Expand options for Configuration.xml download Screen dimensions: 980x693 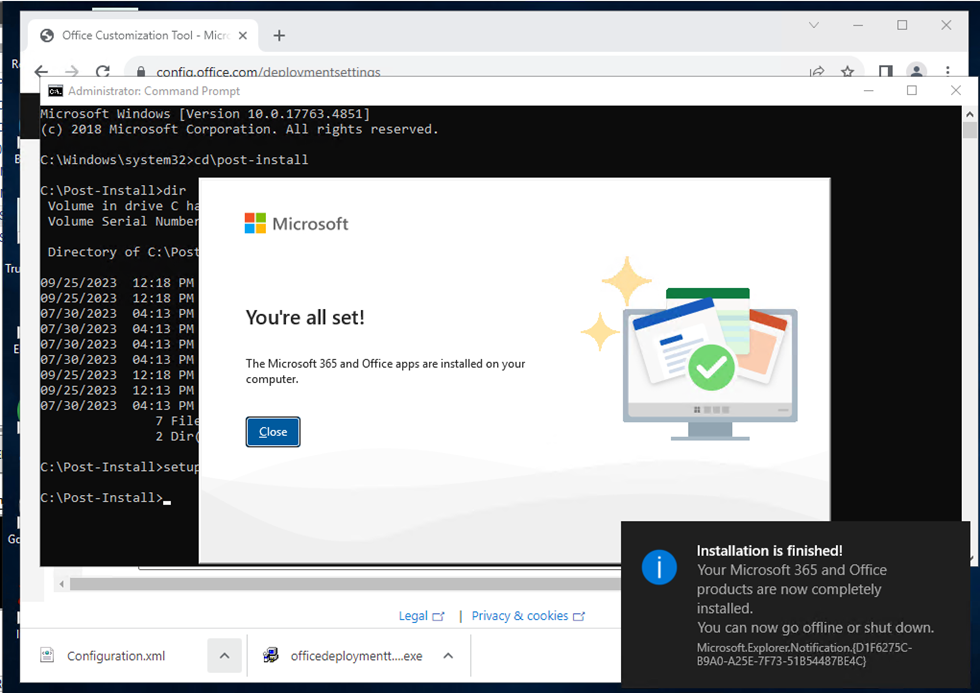(224, 656)
